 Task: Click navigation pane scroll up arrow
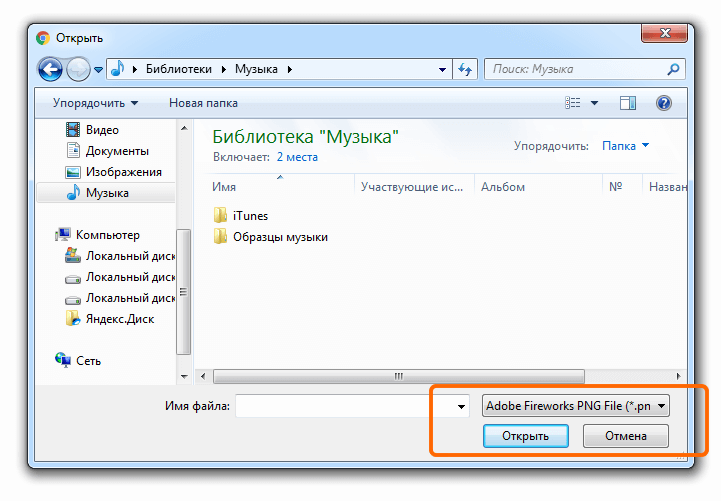[184, 128]
